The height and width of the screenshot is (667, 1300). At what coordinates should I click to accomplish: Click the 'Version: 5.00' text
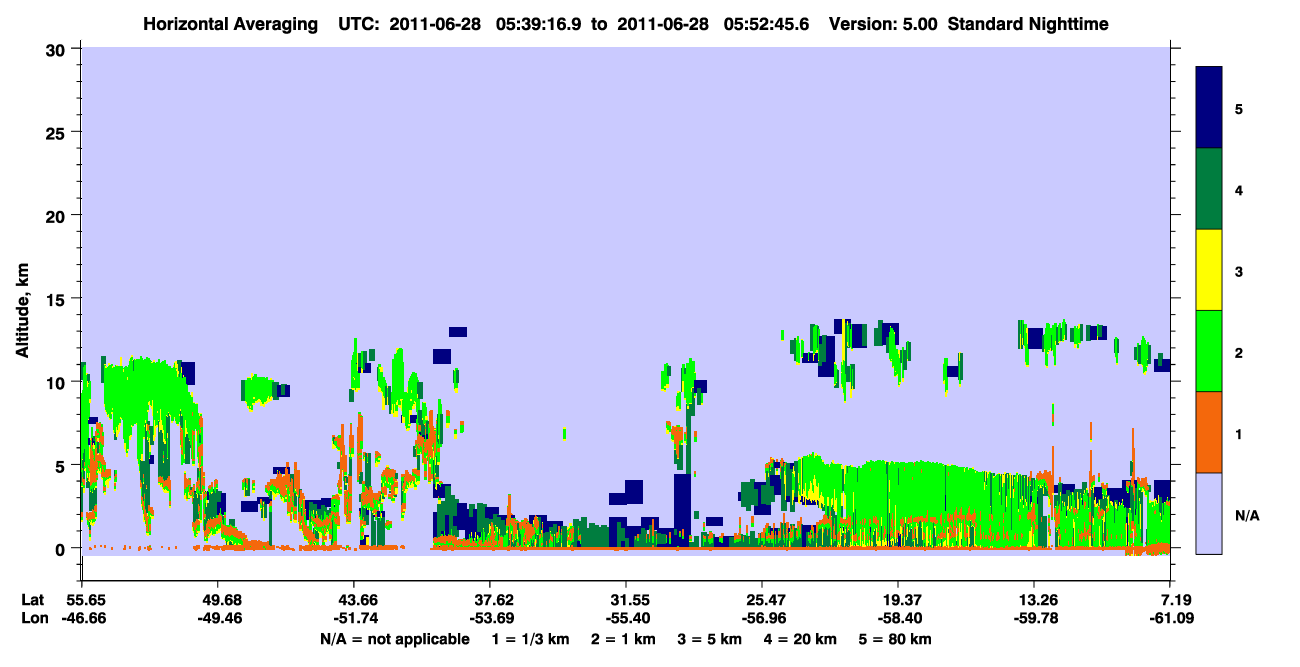point(881,23)
